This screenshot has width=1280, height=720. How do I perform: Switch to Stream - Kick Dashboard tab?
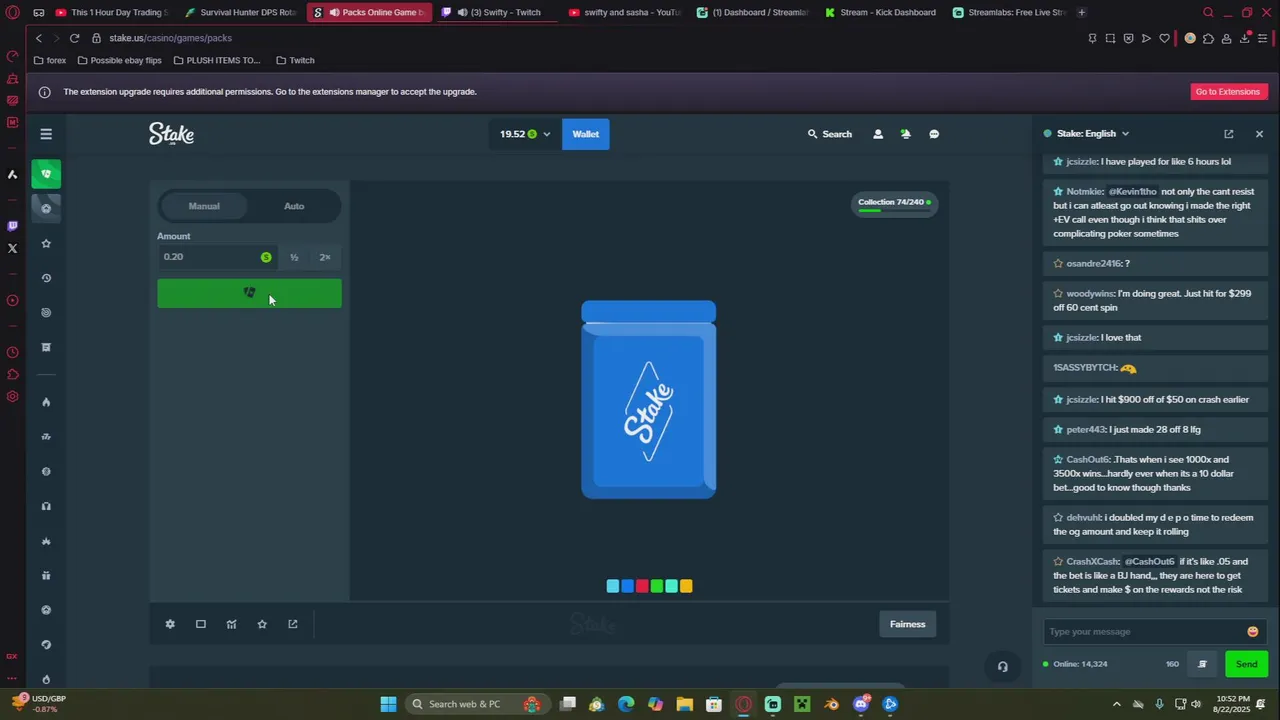point(880,13)
